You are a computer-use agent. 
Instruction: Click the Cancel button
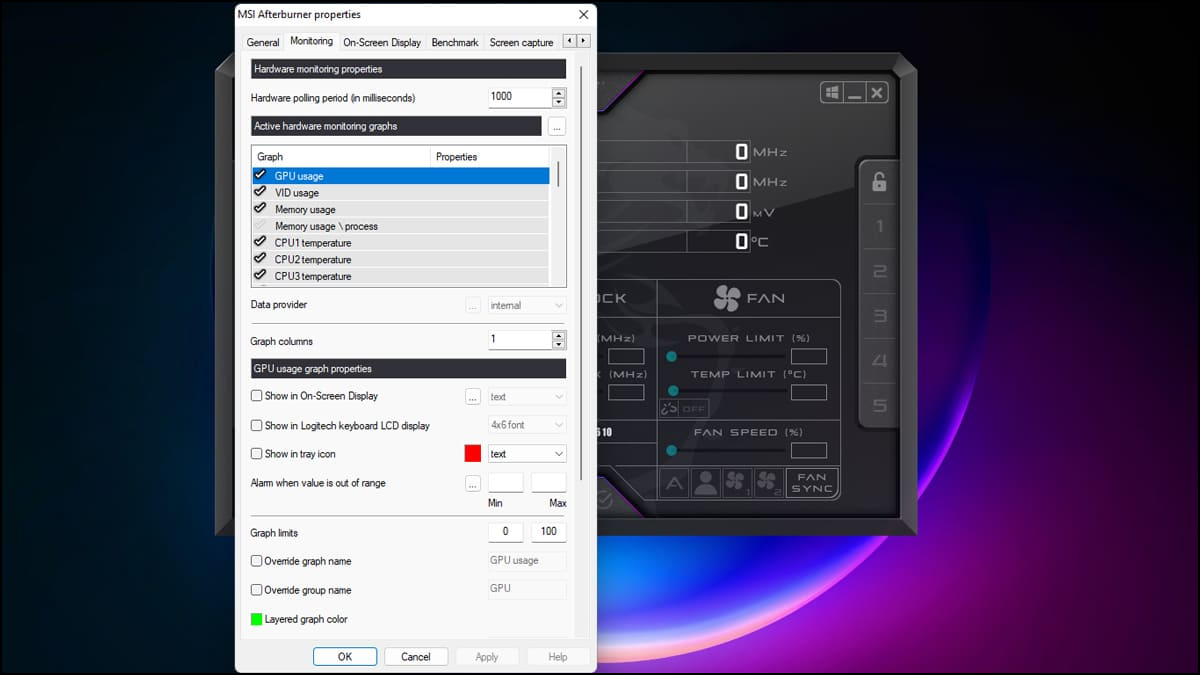pyautogui.click(x=415, y=657)
